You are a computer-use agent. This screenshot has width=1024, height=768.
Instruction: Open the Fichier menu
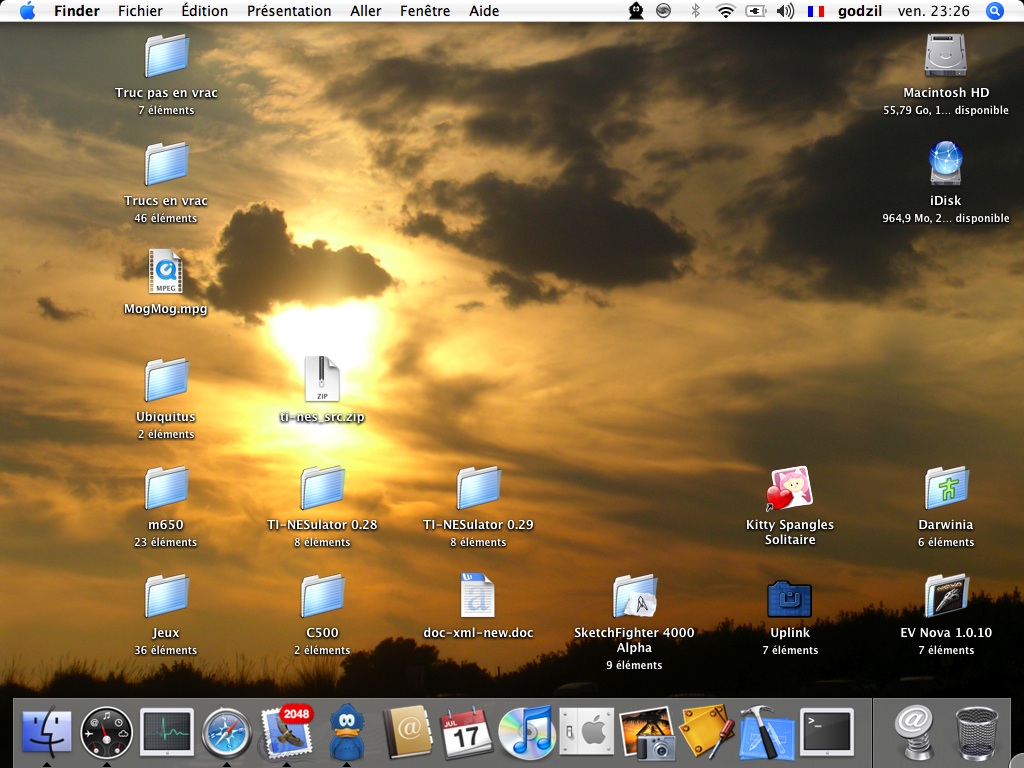coord(140,11)
